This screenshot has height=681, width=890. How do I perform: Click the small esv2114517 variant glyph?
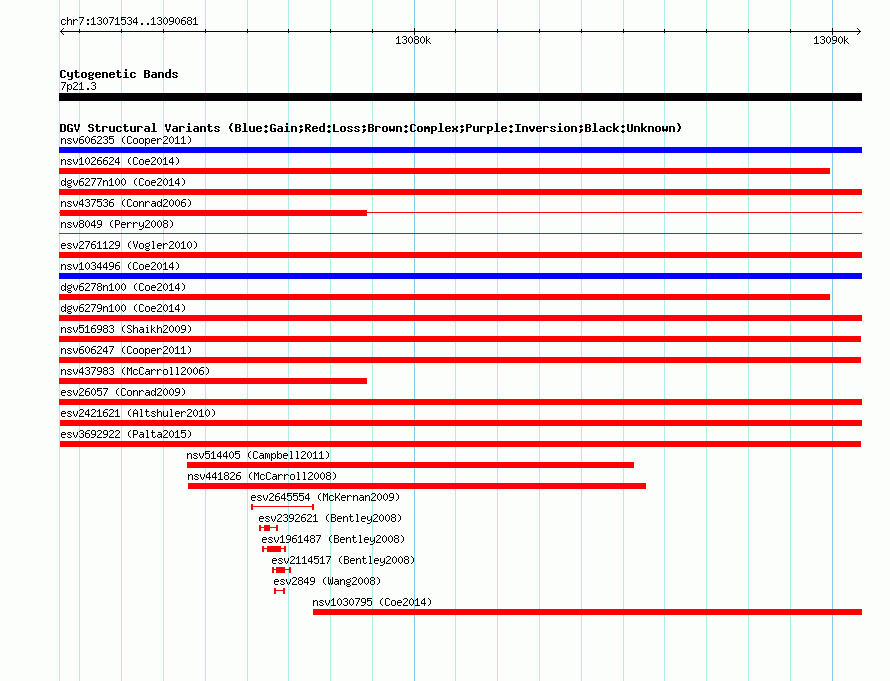[281, 570]
